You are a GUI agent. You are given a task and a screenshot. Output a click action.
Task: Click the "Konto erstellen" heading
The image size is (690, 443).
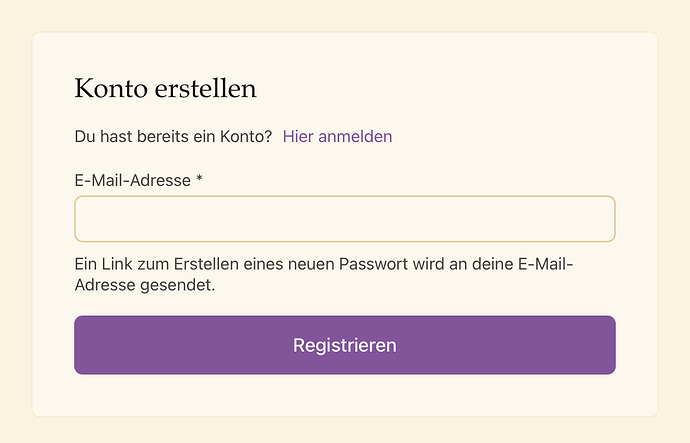[165, 88]
